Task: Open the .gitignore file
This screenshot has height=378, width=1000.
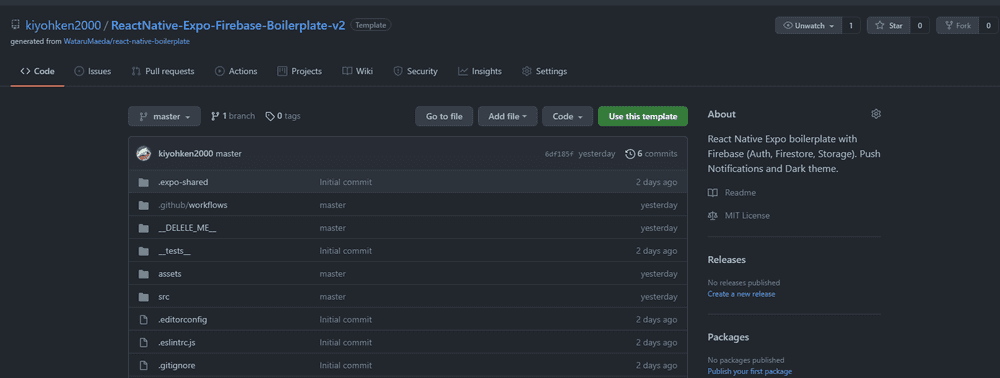Action: 177,366
